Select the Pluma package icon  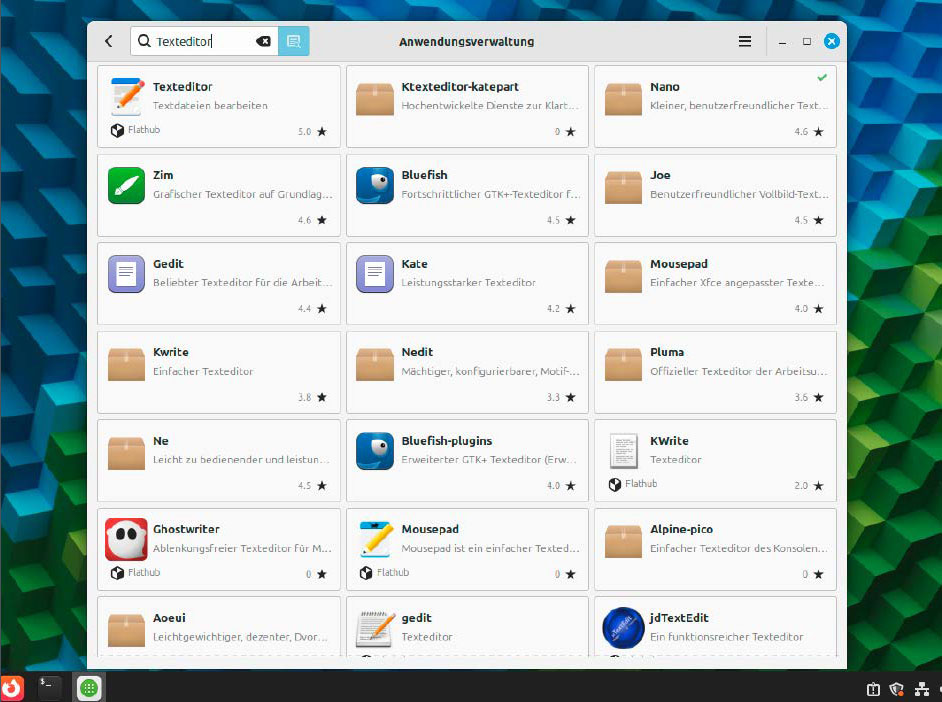(623, 364)
